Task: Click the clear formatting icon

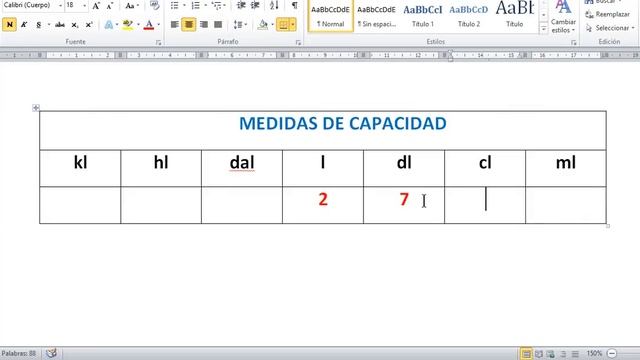Action: click(154, 5)
